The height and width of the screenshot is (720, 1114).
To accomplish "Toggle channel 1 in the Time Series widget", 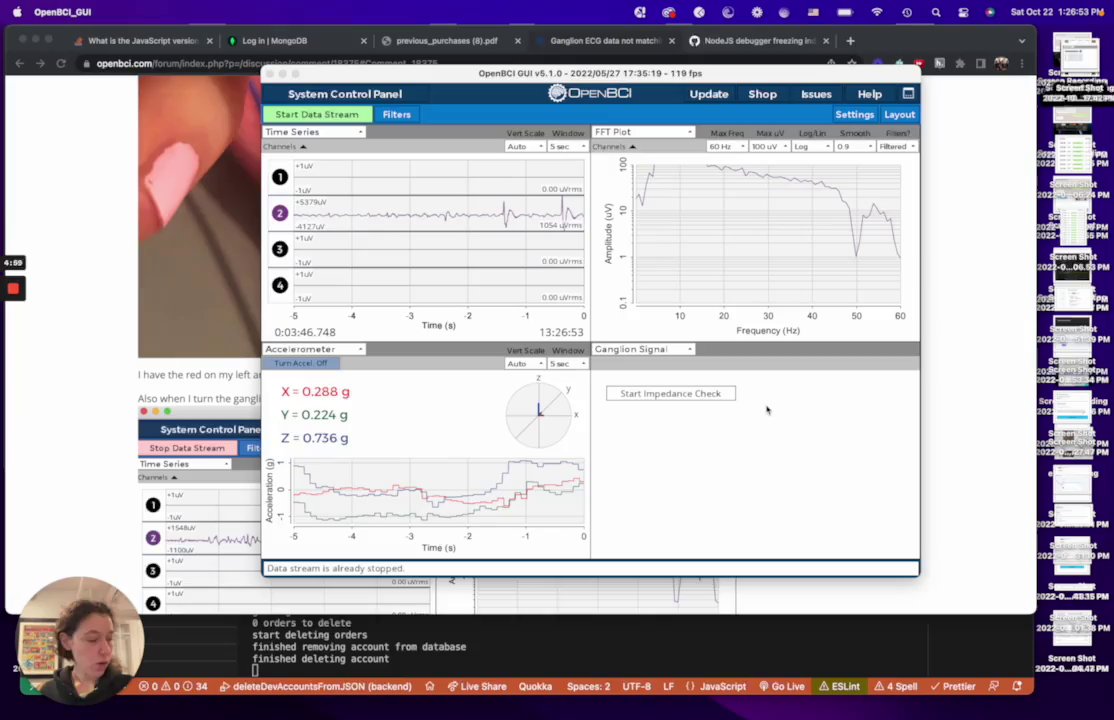I will [280, 177].
